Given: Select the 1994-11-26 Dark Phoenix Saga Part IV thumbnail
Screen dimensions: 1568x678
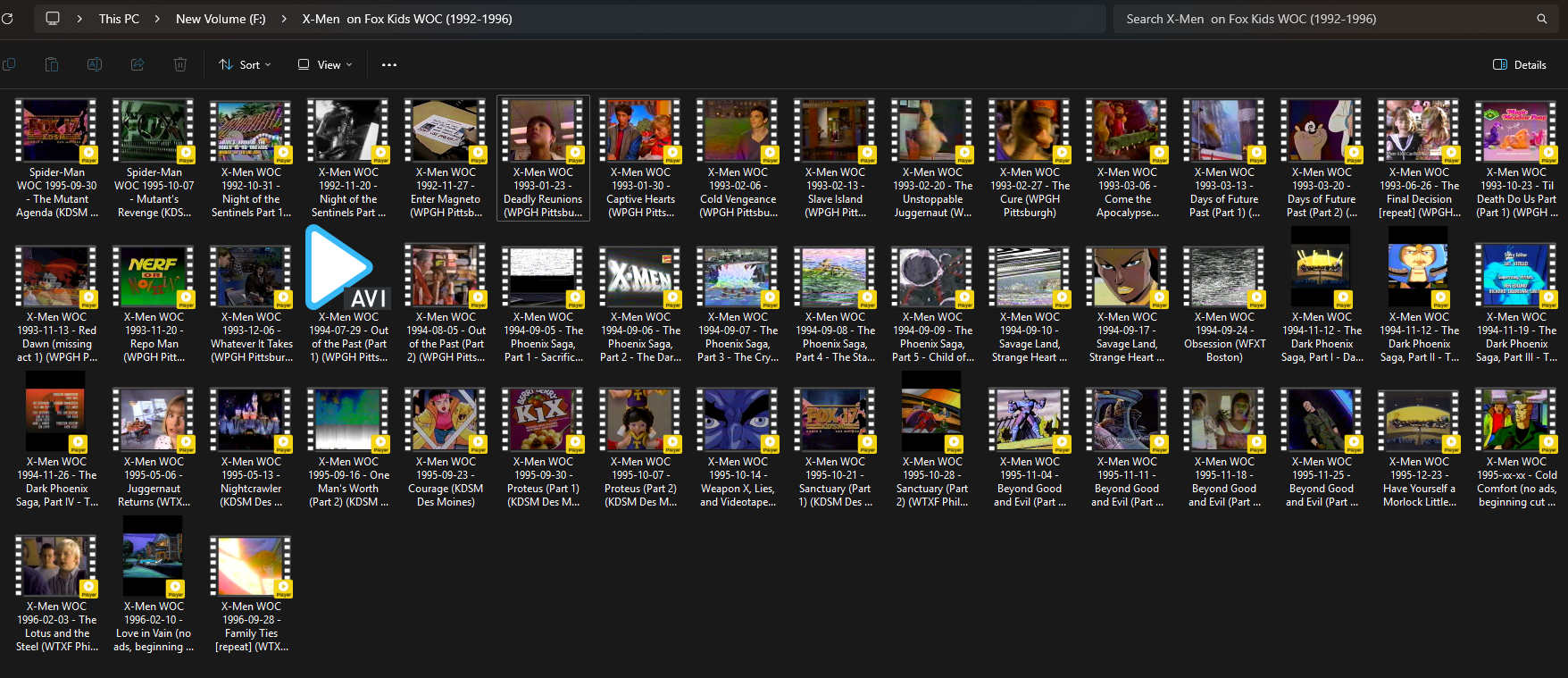Looking at the screenshot, I should pyautogui.click(x=56, y=413).
